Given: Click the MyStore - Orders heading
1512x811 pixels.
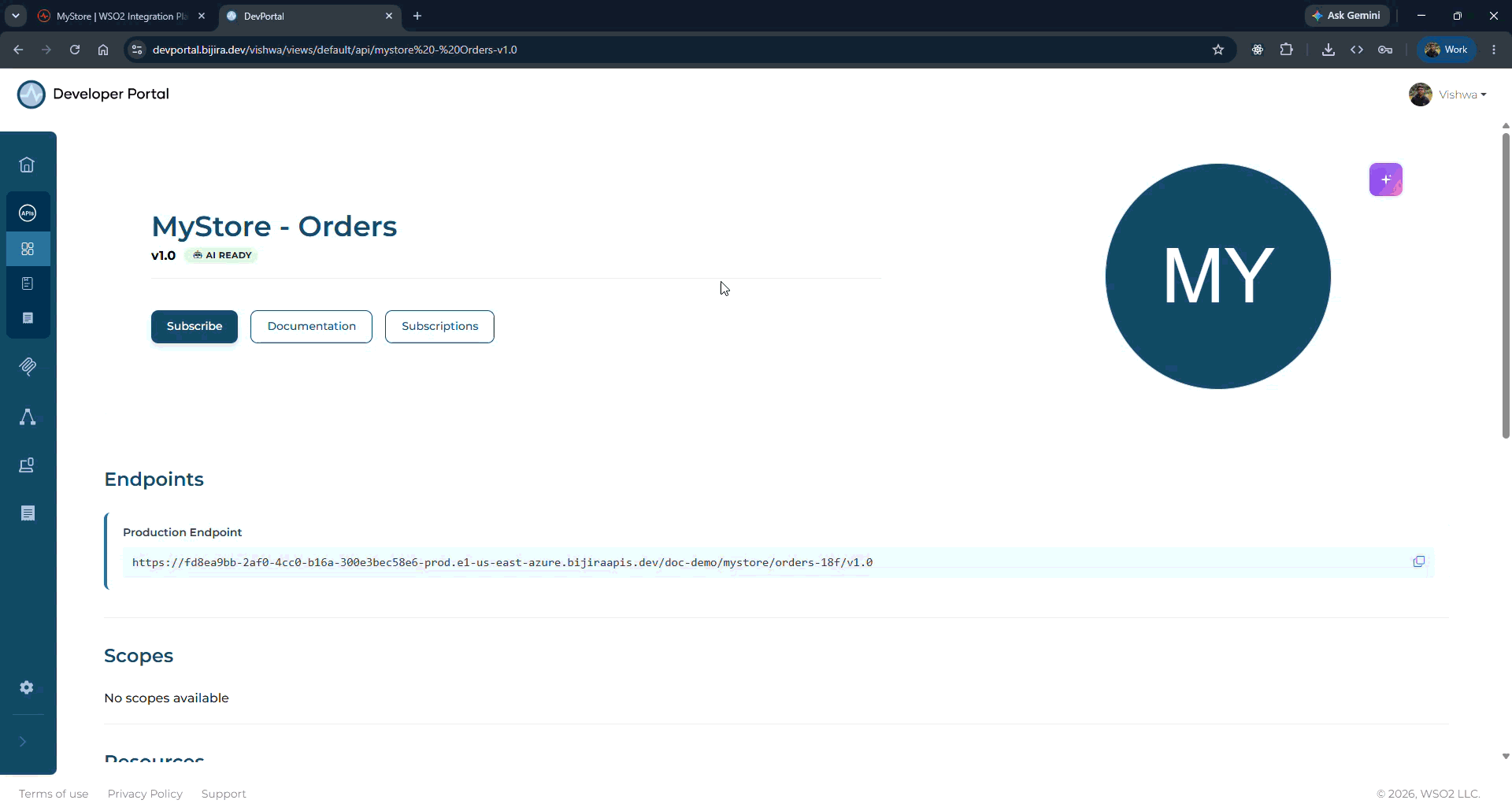Looking at the screenshot, I should point(274,227).
